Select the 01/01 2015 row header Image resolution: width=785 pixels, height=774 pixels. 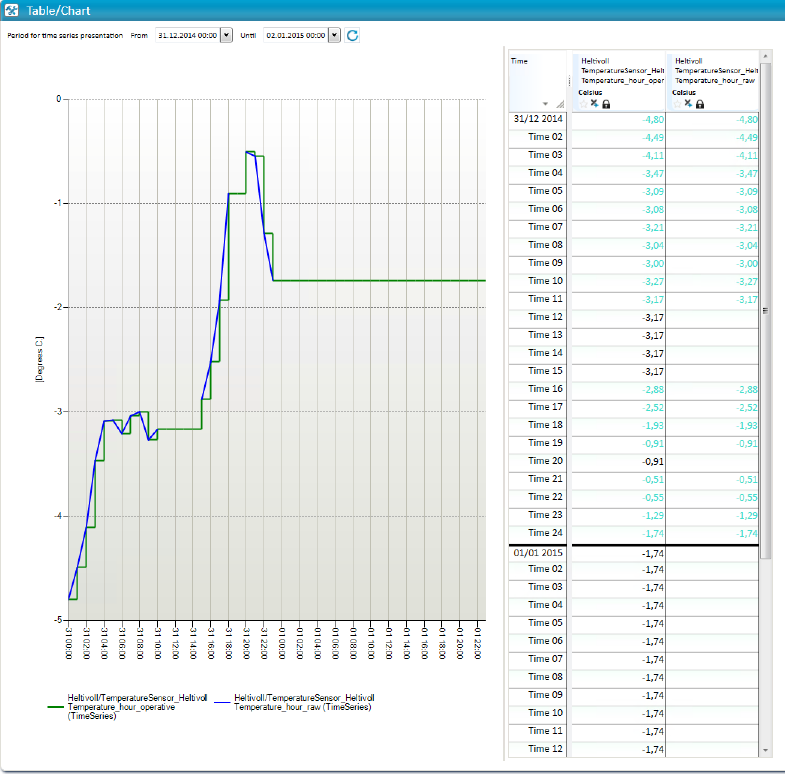[538, 551]
